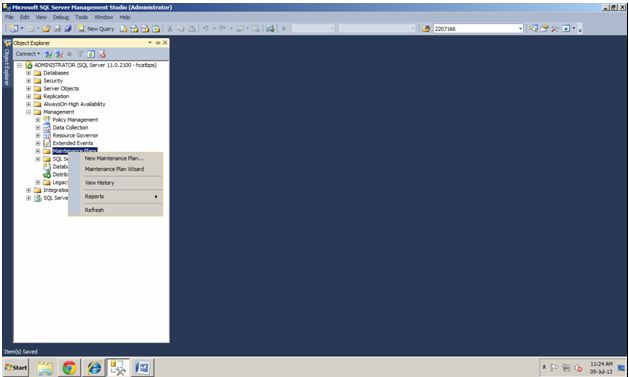Open Object Explorer window position dropdown arrow

(150, 43)
